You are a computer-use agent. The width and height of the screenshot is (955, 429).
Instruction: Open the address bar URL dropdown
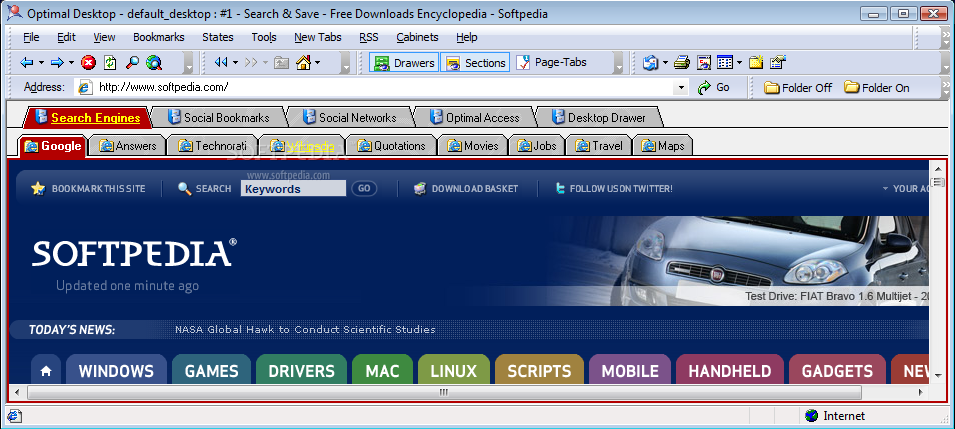[682, 87]
